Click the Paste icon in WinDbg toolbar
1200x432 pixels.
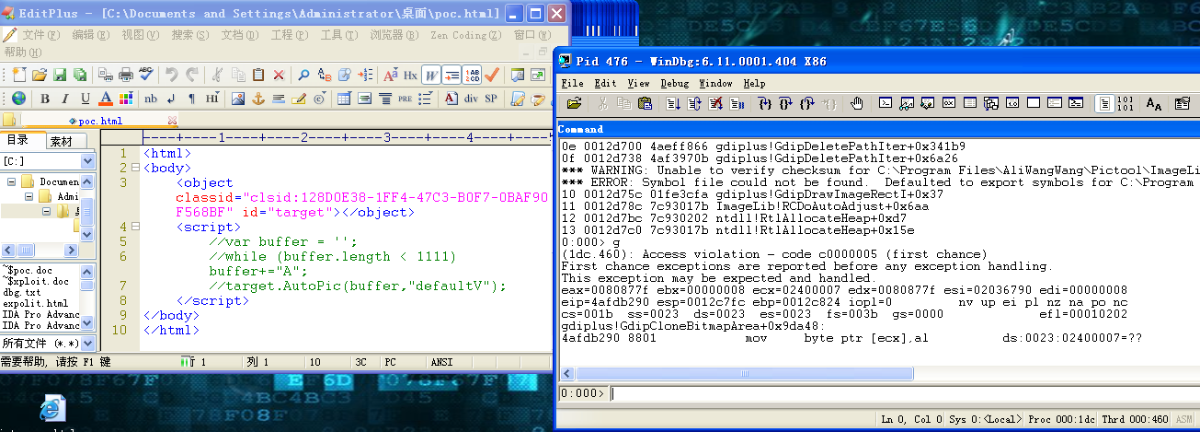click(645, 103)
